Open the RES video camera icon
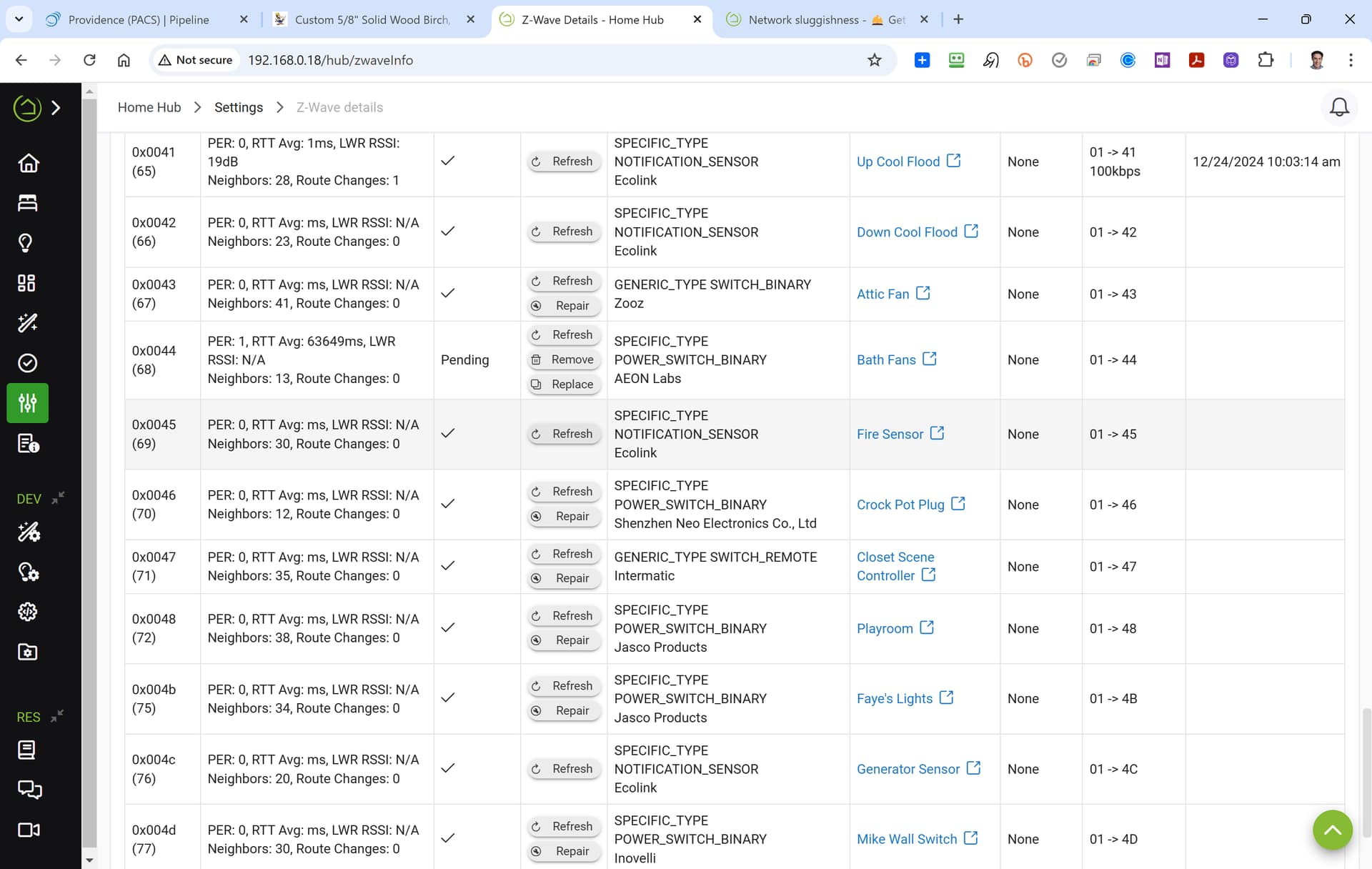1372x869 pixels. (29, 830)
